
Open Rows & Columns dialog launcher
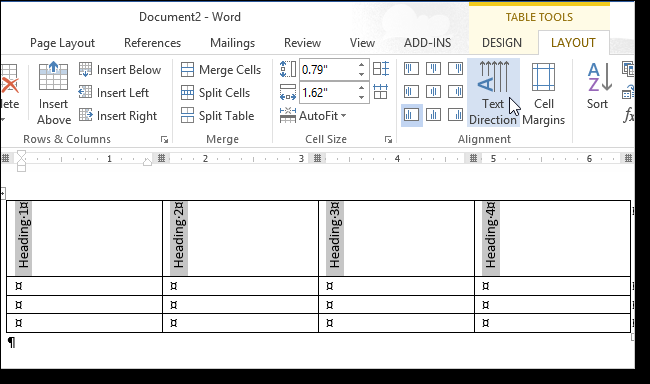coord(164,140)
